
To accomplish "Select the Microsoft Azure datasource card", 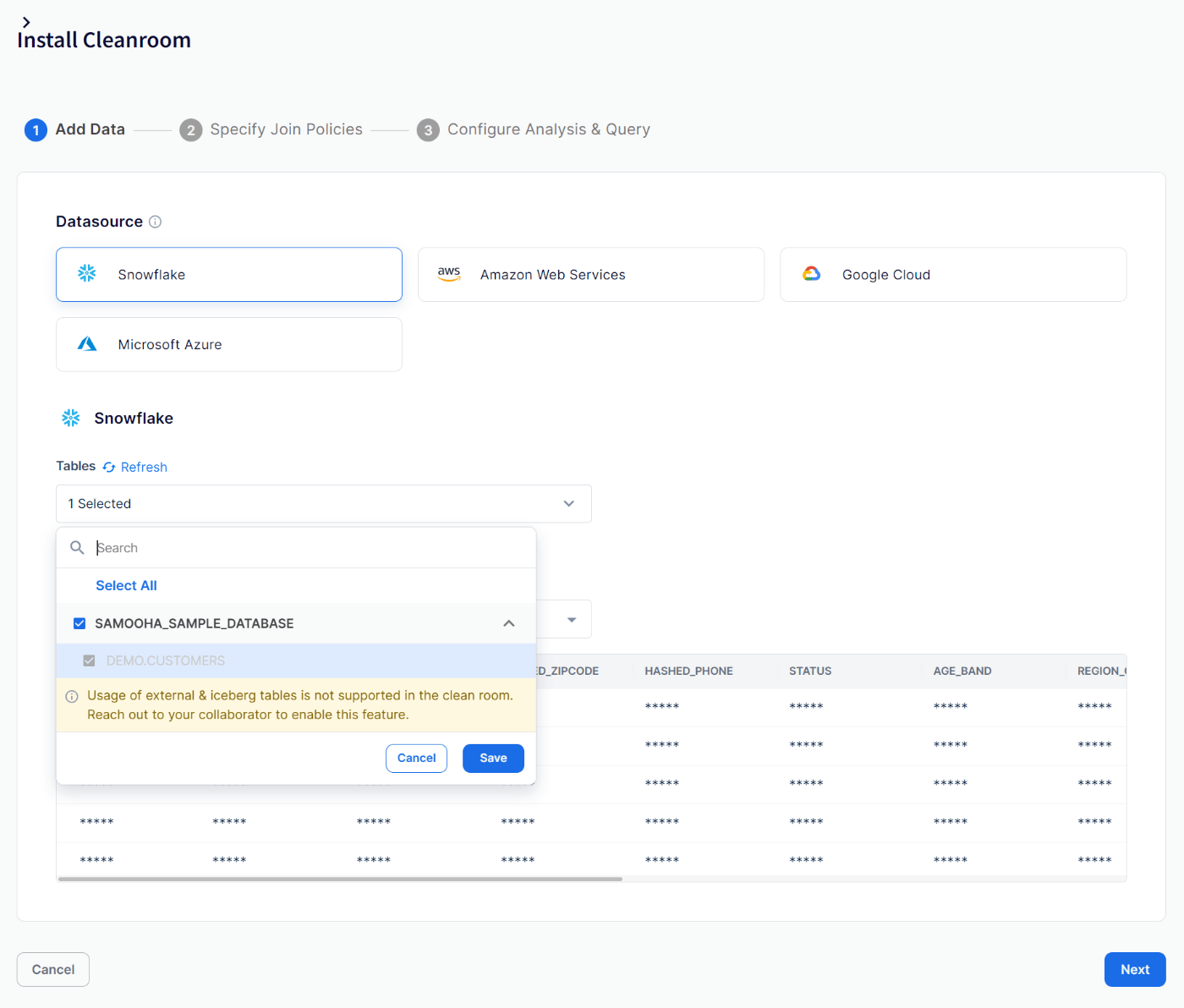I will pyautogui.click(x=229, y=344).
